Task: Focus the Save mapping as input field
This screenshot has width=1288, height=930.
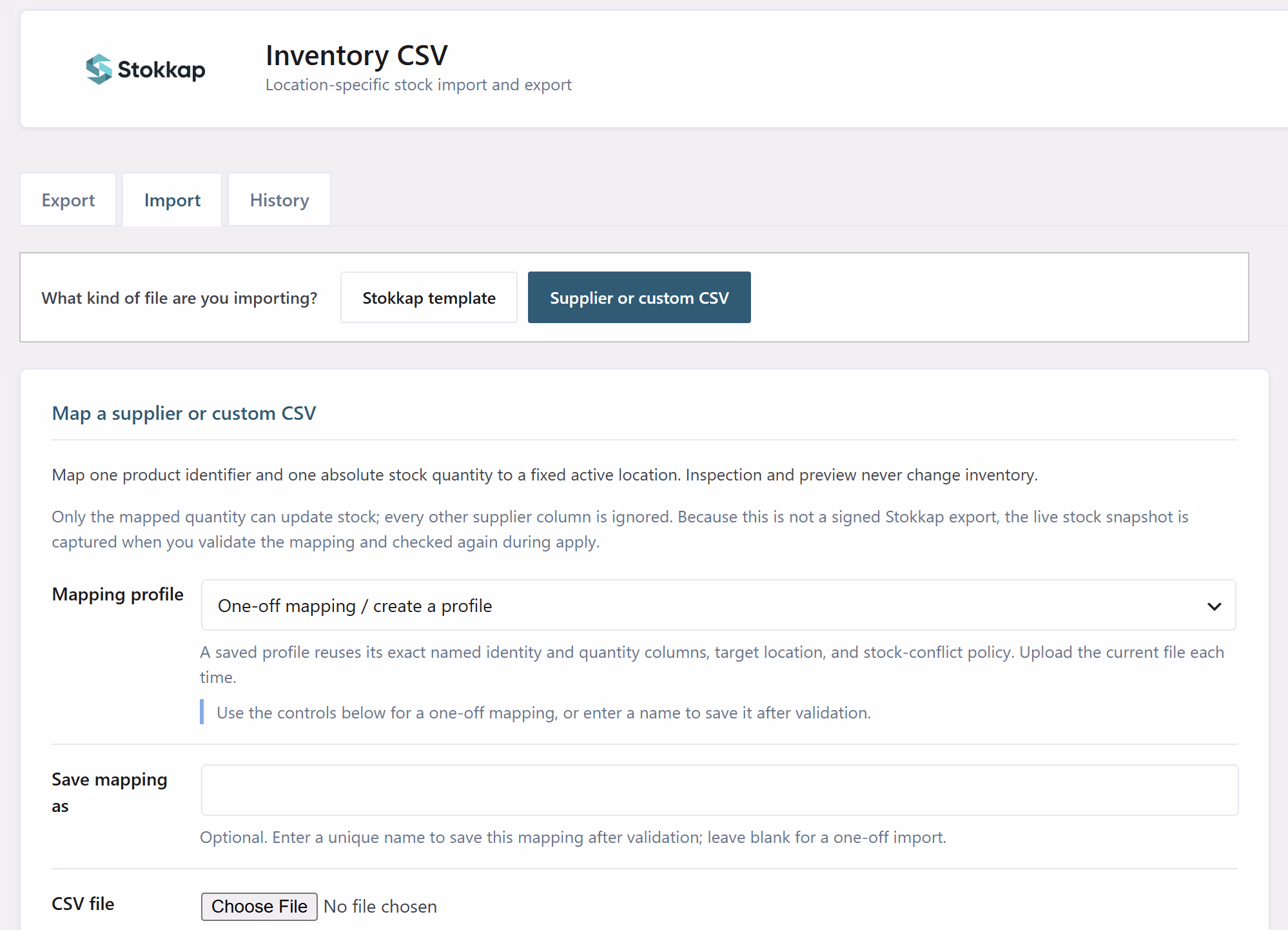Action: click(719, 790)
